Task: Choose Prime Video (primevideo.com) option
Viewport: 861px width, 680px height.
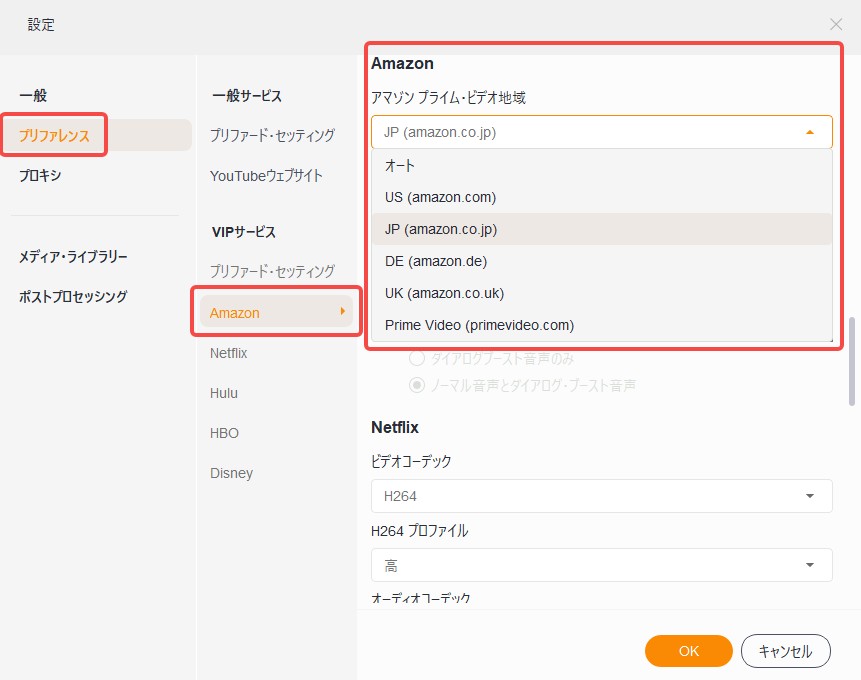Action: (x=602, y=325)
